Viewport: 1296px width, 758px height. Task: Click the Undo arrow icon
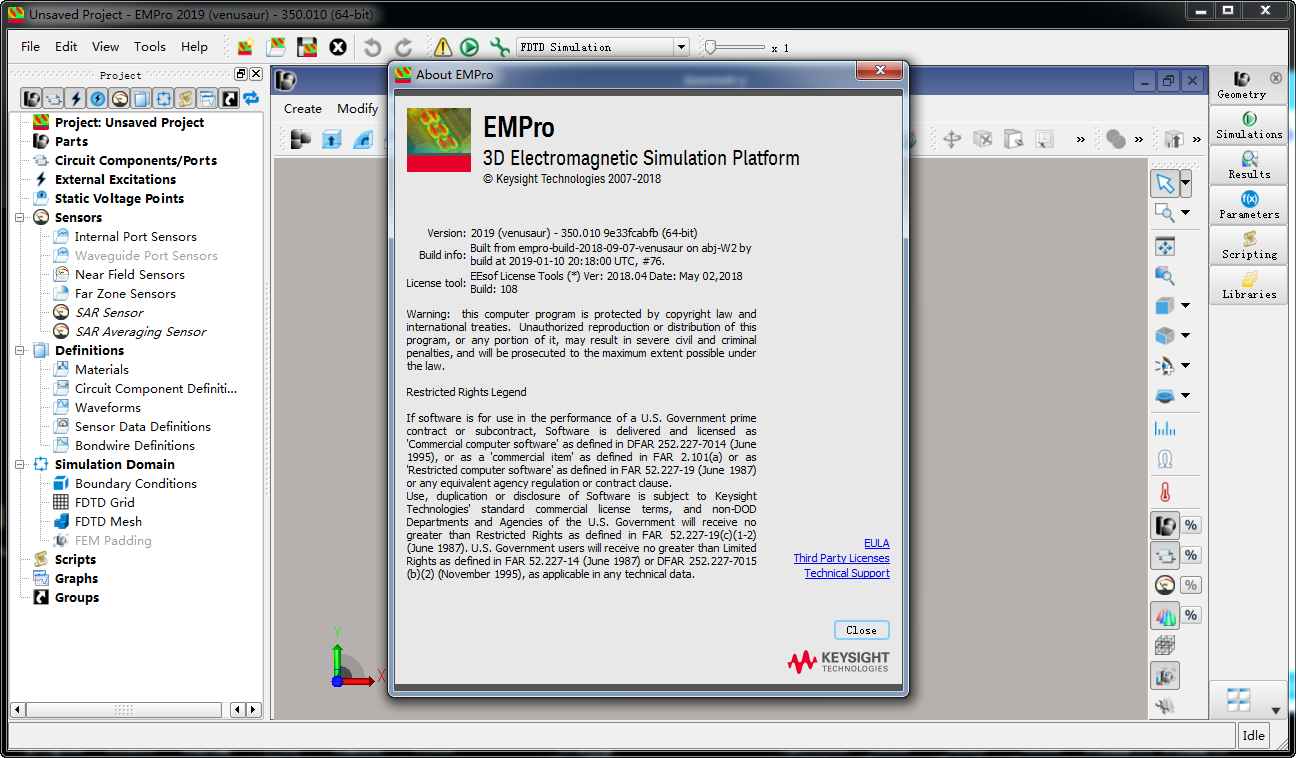[372, 47]
